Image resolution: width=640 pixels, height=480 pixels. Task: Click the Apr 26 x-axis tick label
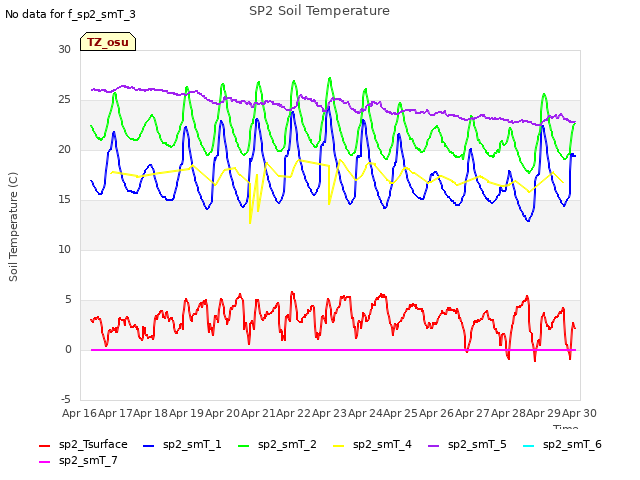coord(436,413)
